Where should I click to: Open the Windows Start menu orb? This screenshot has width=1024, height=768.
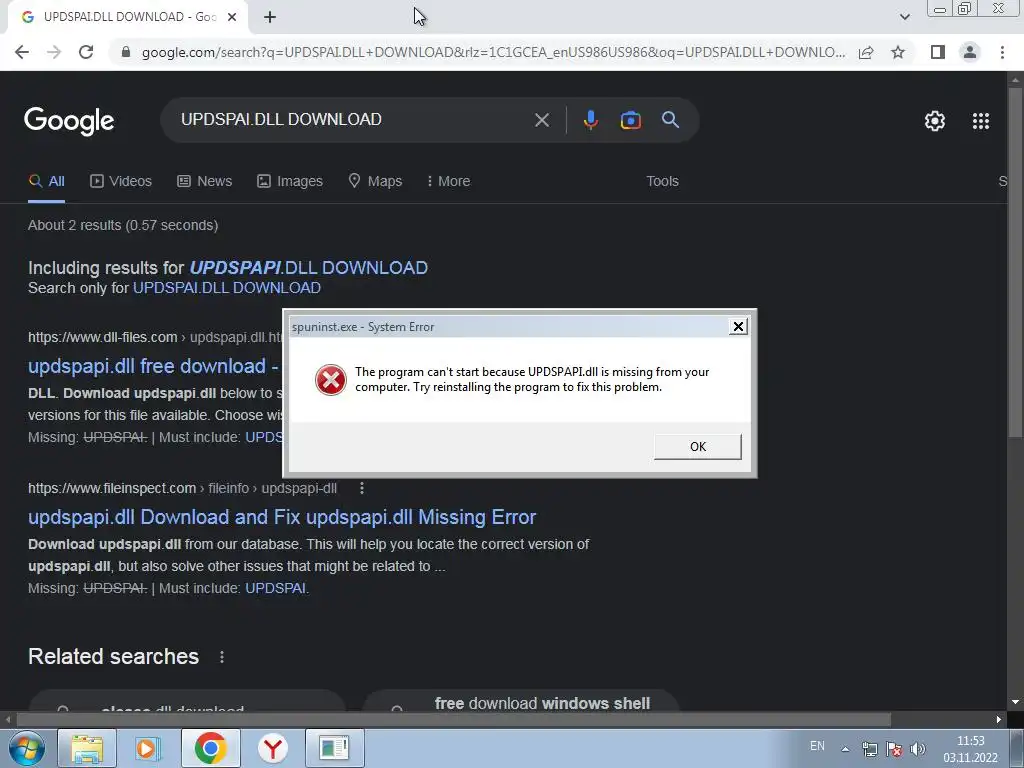tap(26, 748)
